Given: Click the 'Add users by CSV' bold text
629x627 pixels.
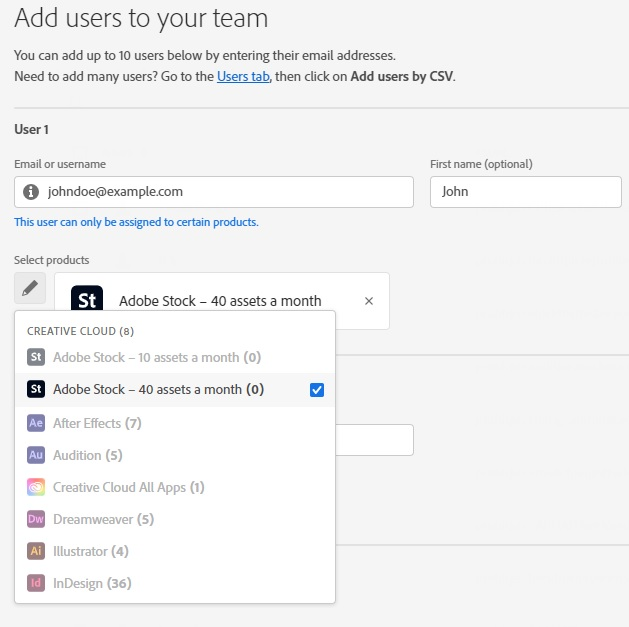Looking at the screenshot, I should (402, 76).
